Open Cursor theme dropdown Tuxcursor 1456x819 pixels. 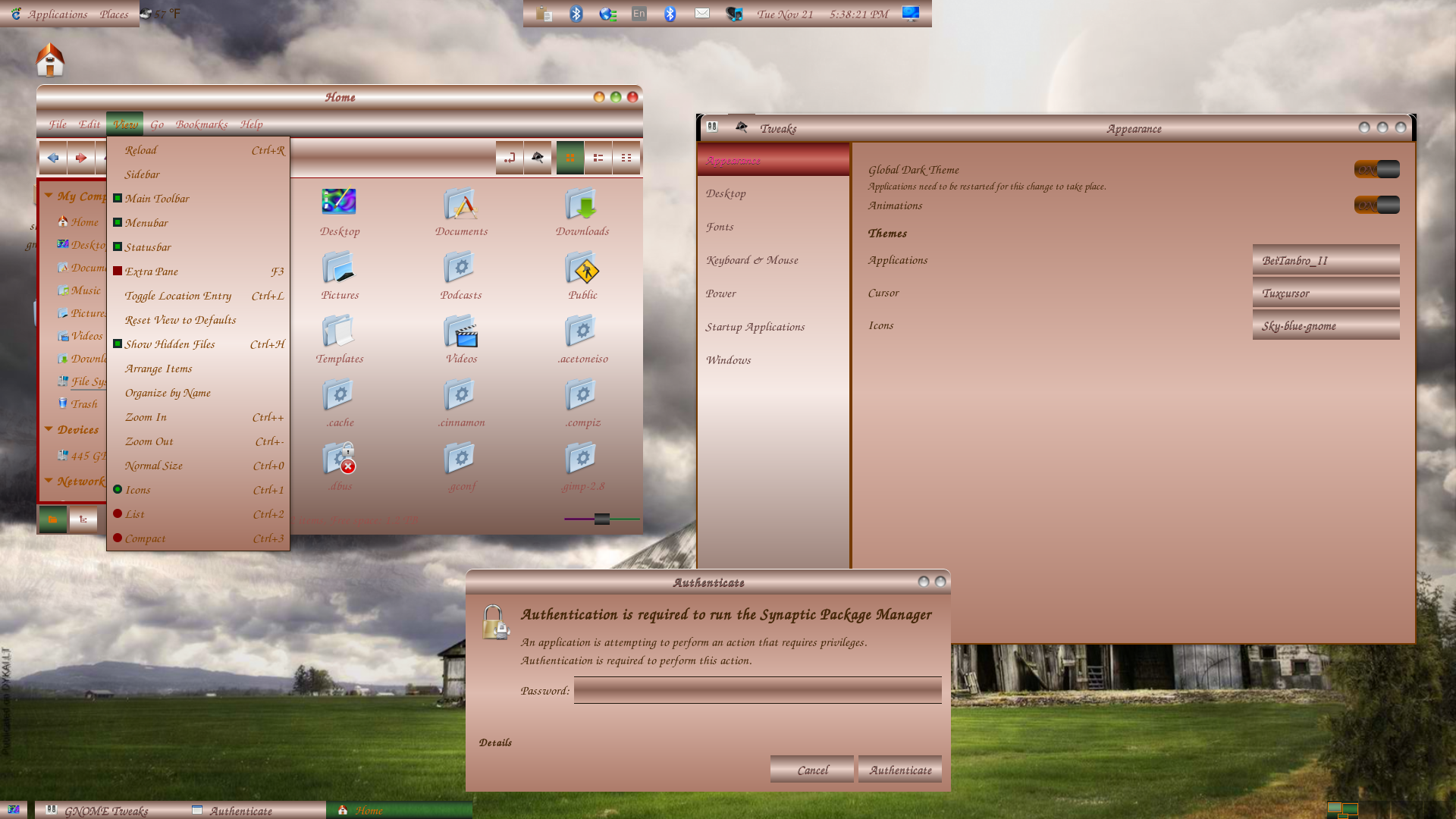pos(1326,293)
